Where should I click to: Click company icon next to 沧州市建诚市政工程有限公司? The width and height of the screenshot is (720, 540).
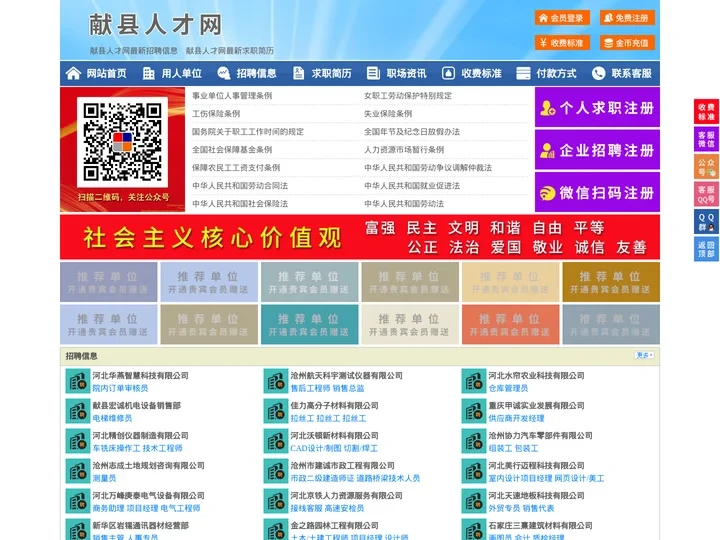(x=276, y=471)
